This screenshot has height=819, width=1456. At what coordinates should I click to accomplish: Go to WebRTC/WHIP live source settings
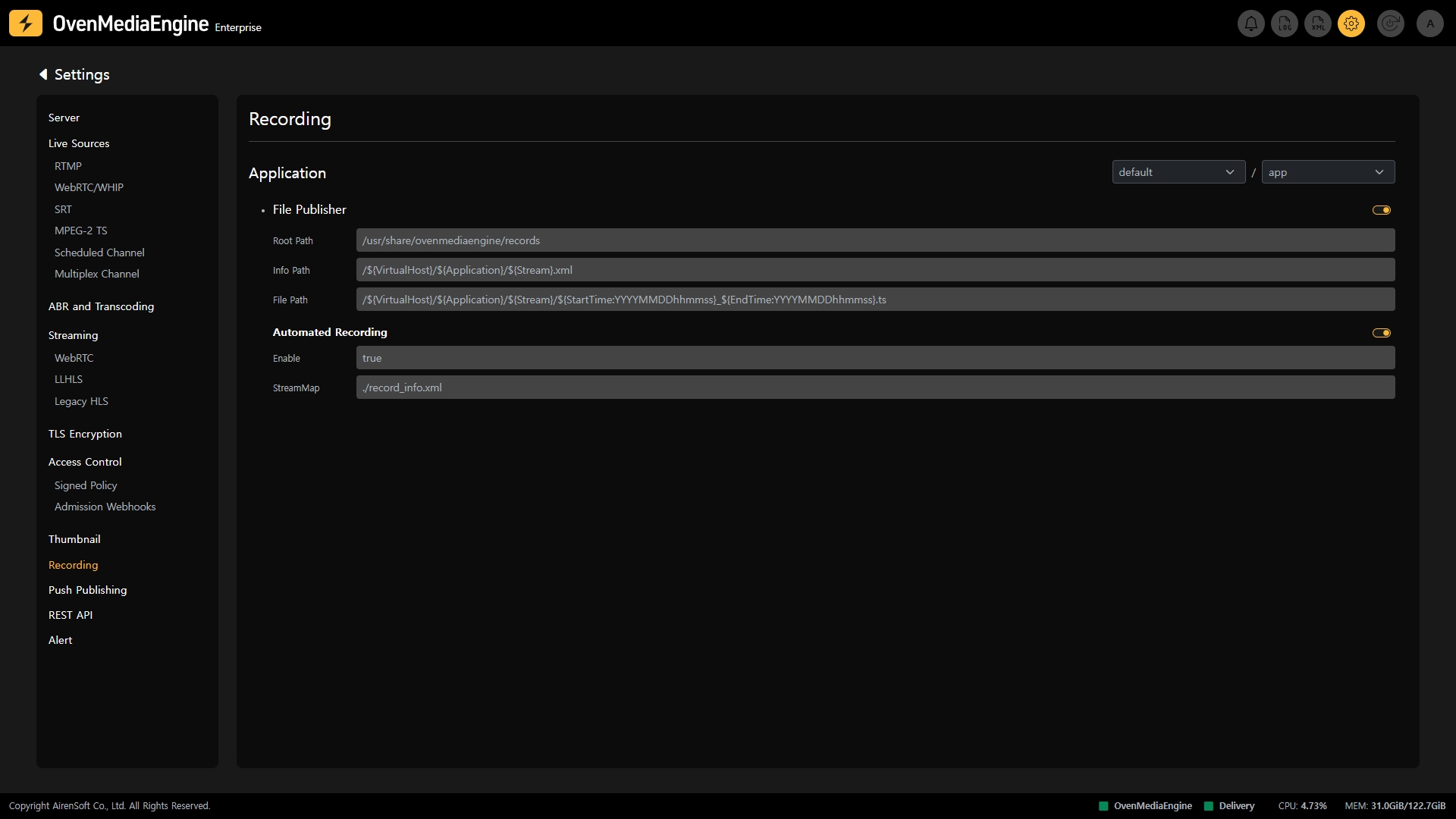click(89, 187)
